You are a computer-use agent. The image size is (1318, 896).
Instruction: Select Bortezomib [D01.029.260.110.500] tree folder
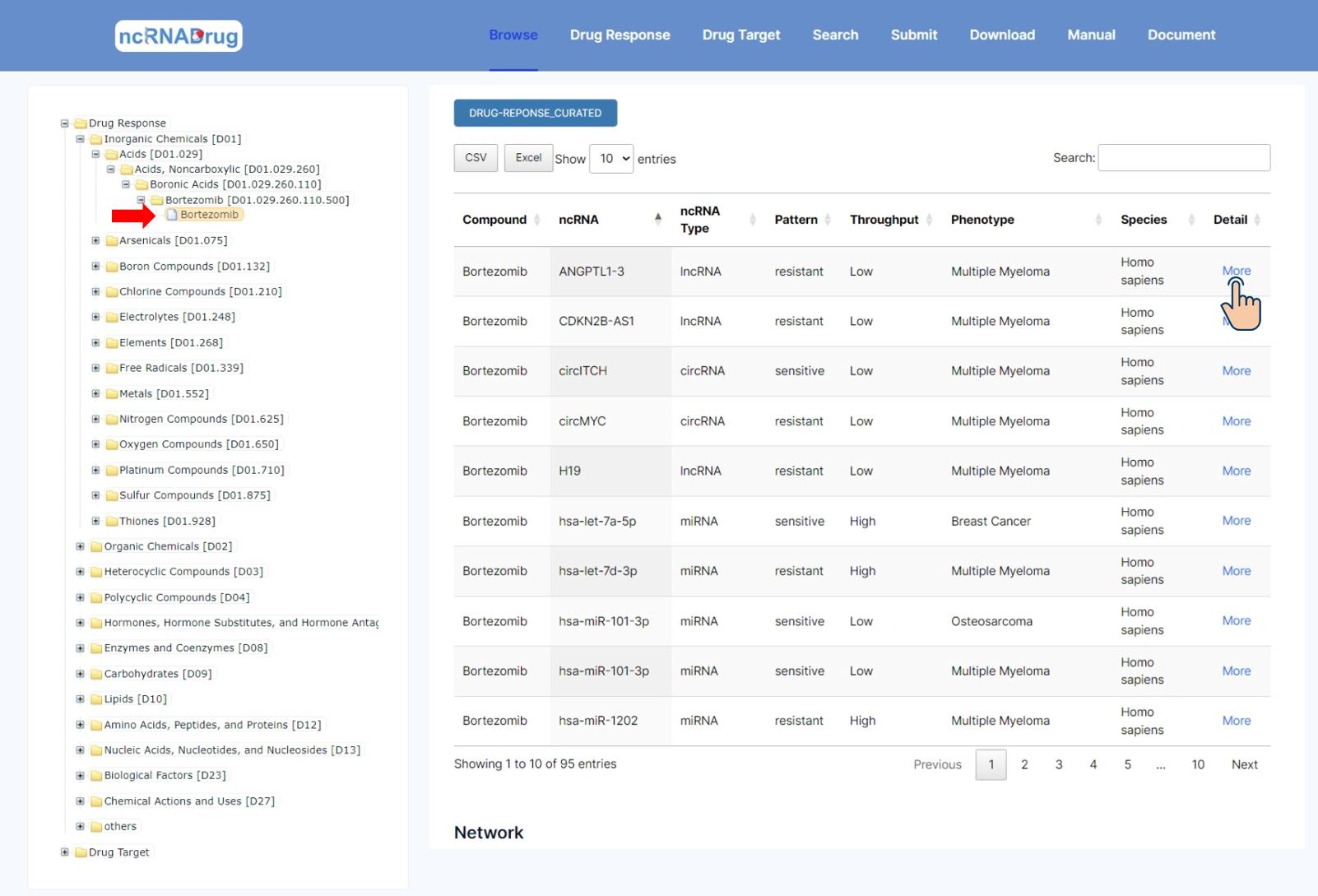[x=257, y=200]
